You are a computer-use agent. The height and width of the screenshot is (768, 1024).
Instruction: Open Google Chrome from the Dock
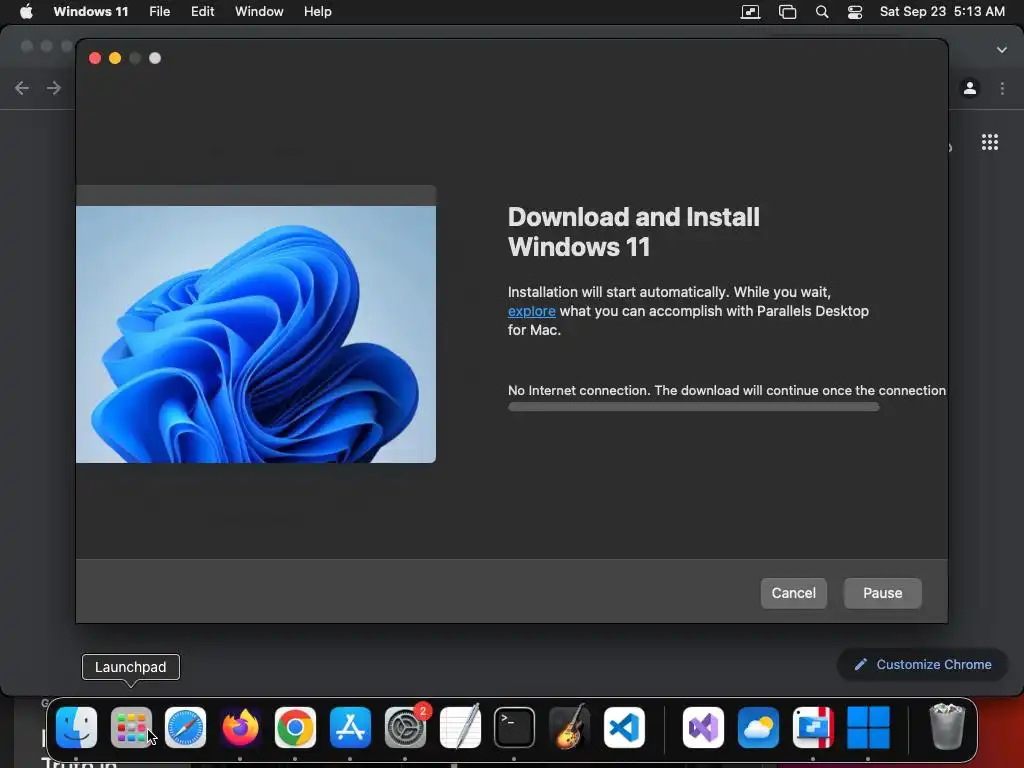point(295,727)
